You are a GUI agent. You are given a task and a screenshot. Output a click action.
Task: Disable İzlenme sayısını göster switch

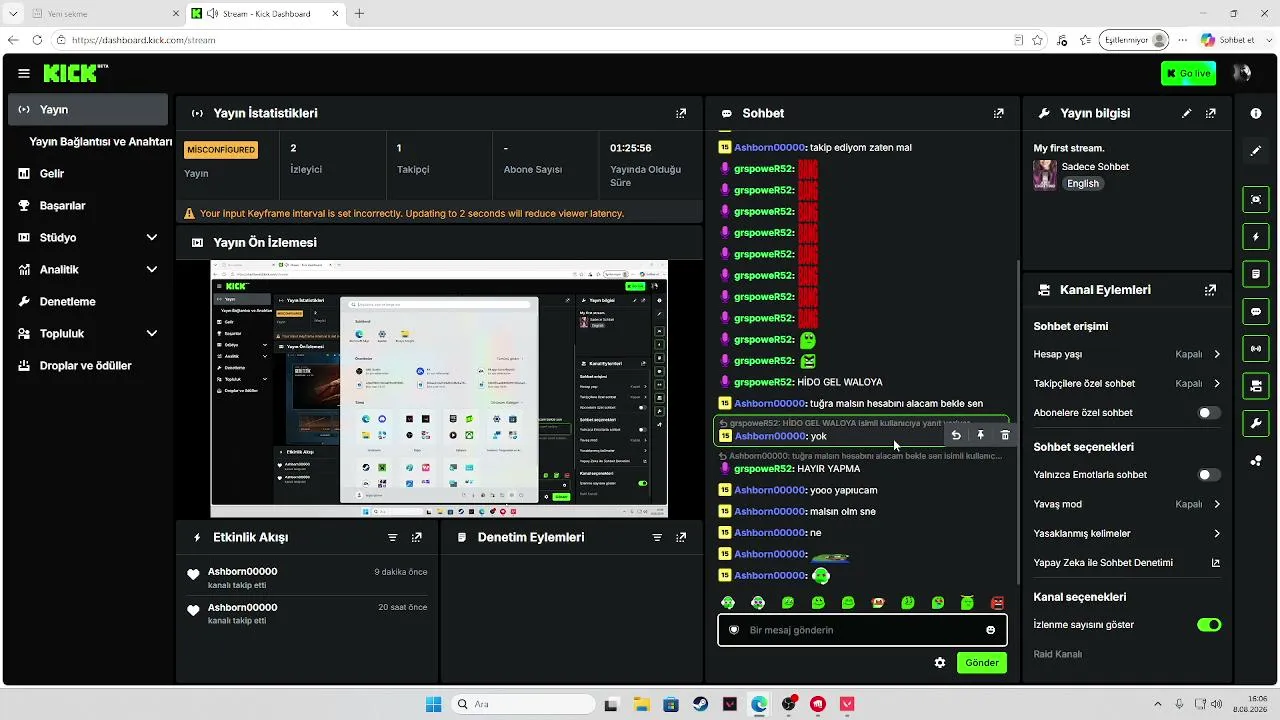click(x=1209, y=625)
